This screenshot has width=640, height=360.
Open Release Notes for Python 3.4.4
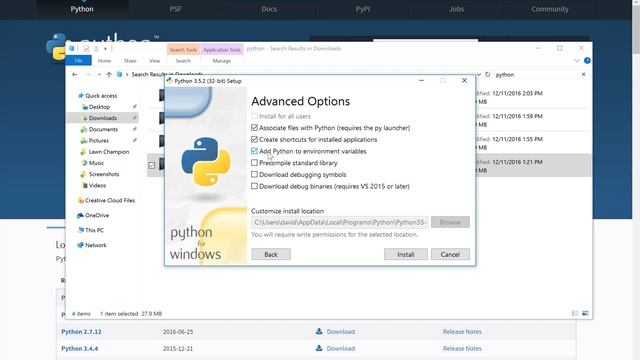(462, 349)
